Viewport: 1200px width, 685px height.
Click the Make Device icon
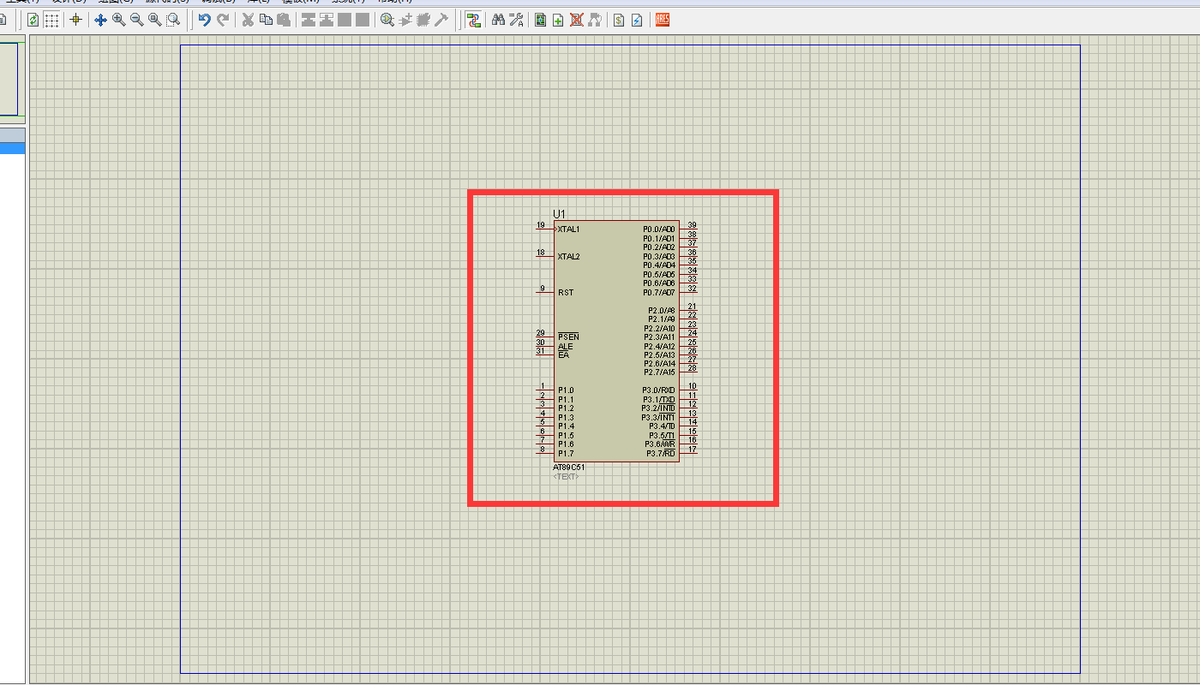405,19
